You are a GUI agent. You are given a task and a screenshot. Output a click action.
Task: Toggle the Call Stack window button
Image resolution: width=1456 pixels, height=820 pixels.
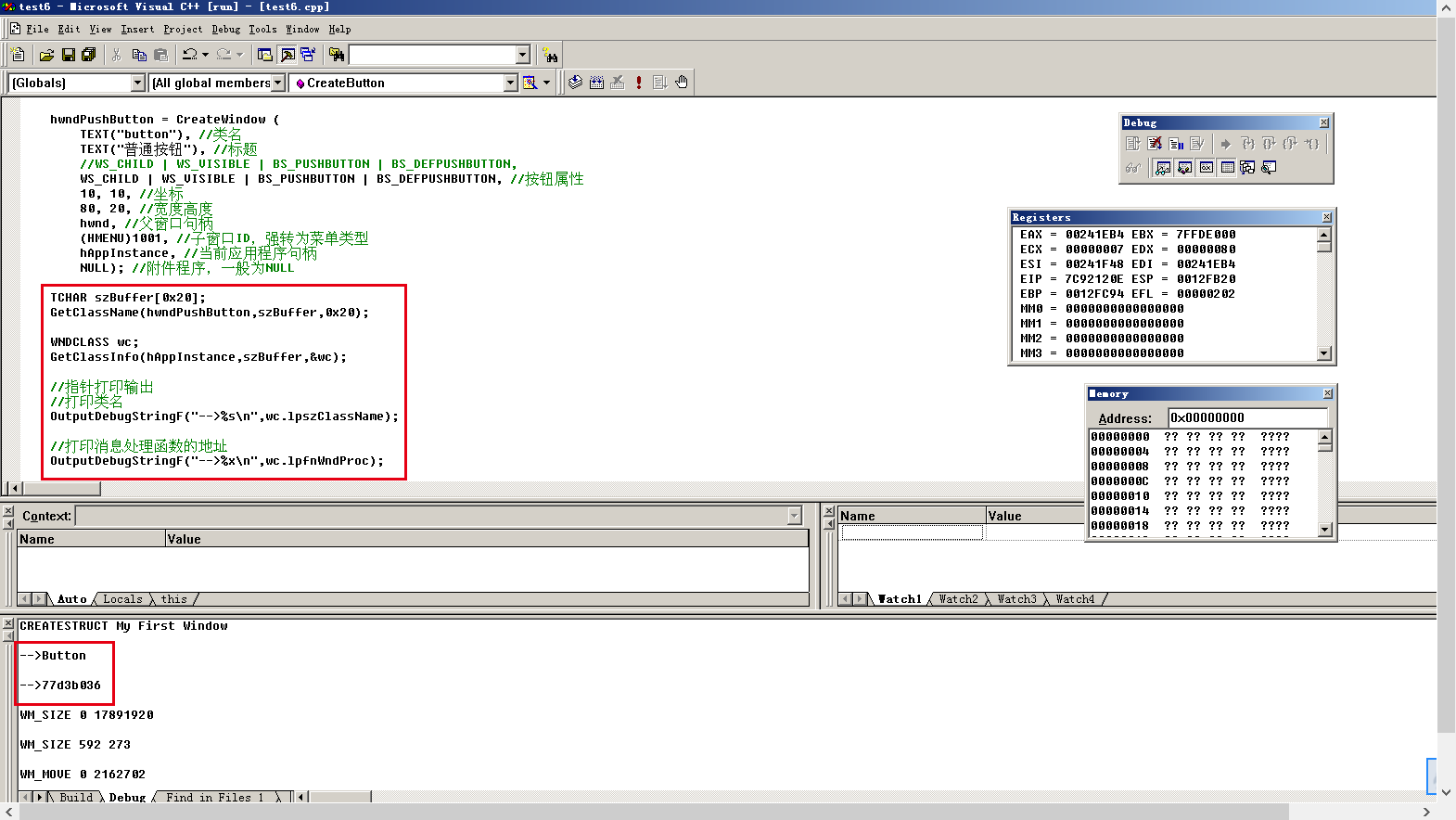(x=1247, y=168)
